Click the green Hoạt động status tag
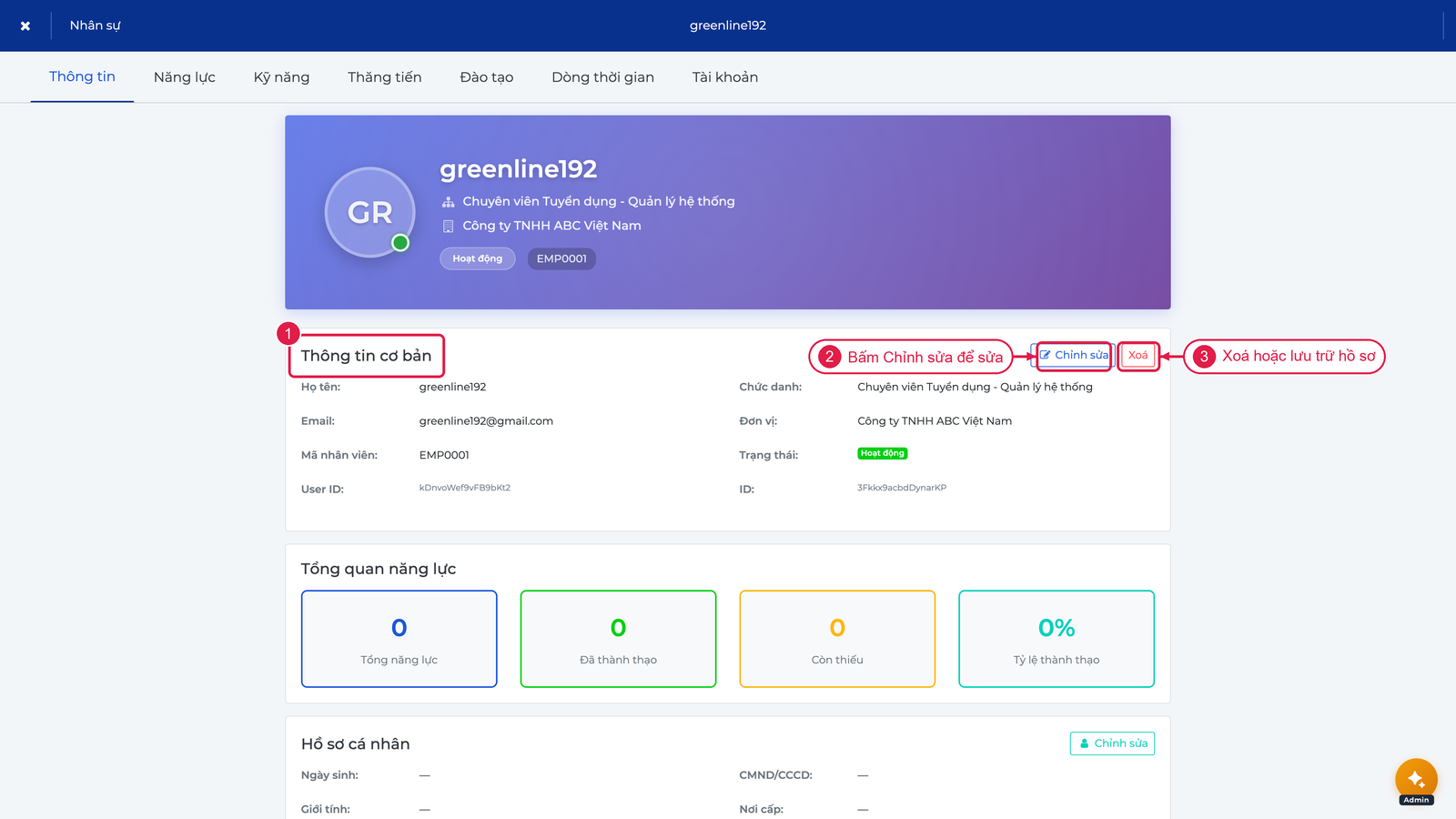This screenshot has height=819, width=1456. 883,453
